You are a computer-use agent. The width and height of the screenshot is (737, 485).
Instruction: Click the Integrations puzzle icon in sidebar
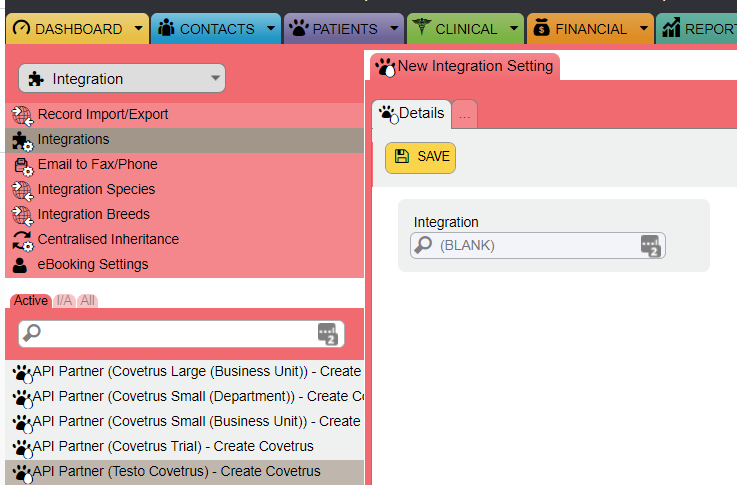click(22, 140)
